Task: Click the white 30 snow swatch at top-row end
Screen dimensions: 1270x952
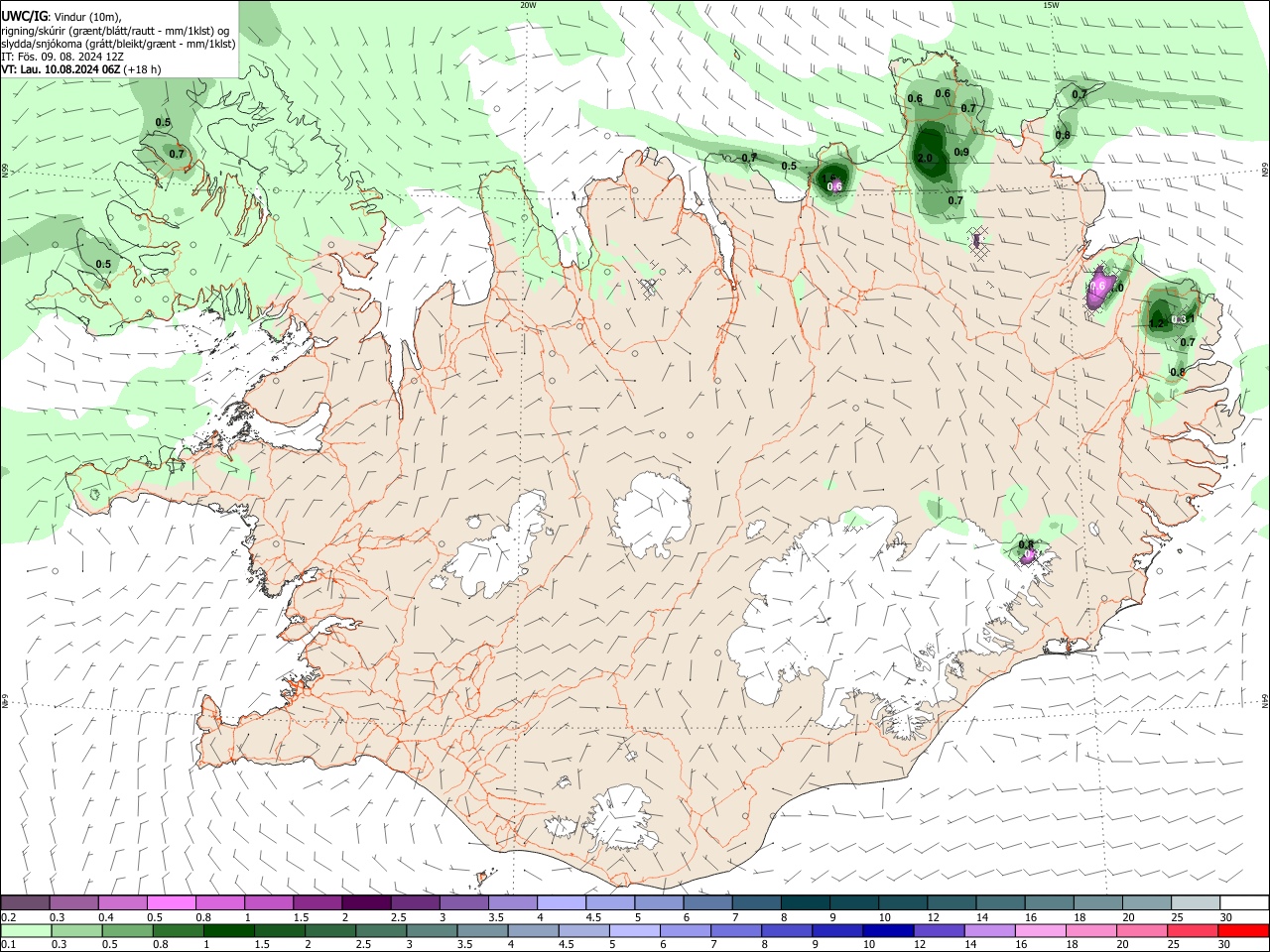Action: point(1244,902)
